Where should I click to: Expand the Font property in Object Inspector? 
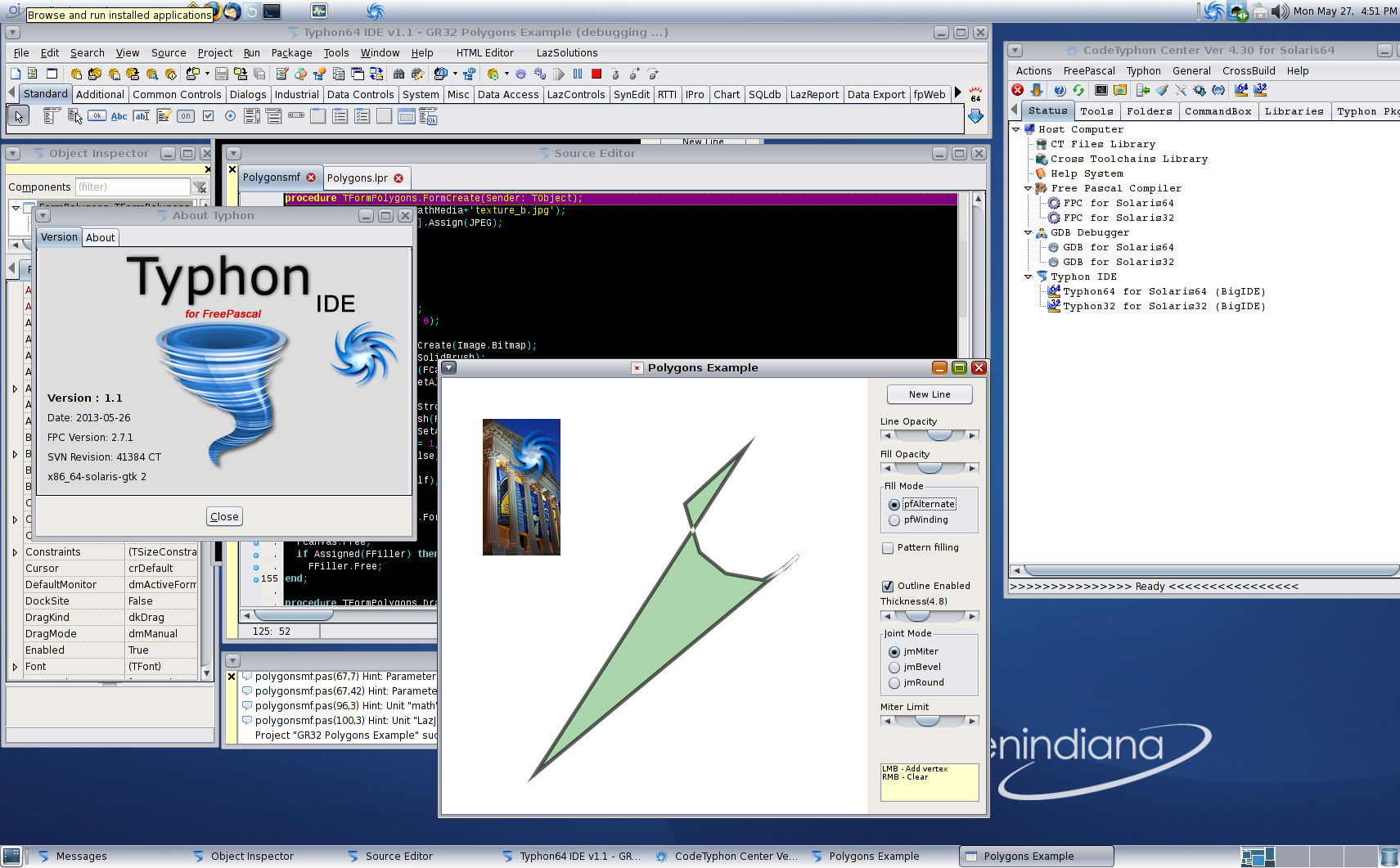pyautogui.click(x=15, y=667)
